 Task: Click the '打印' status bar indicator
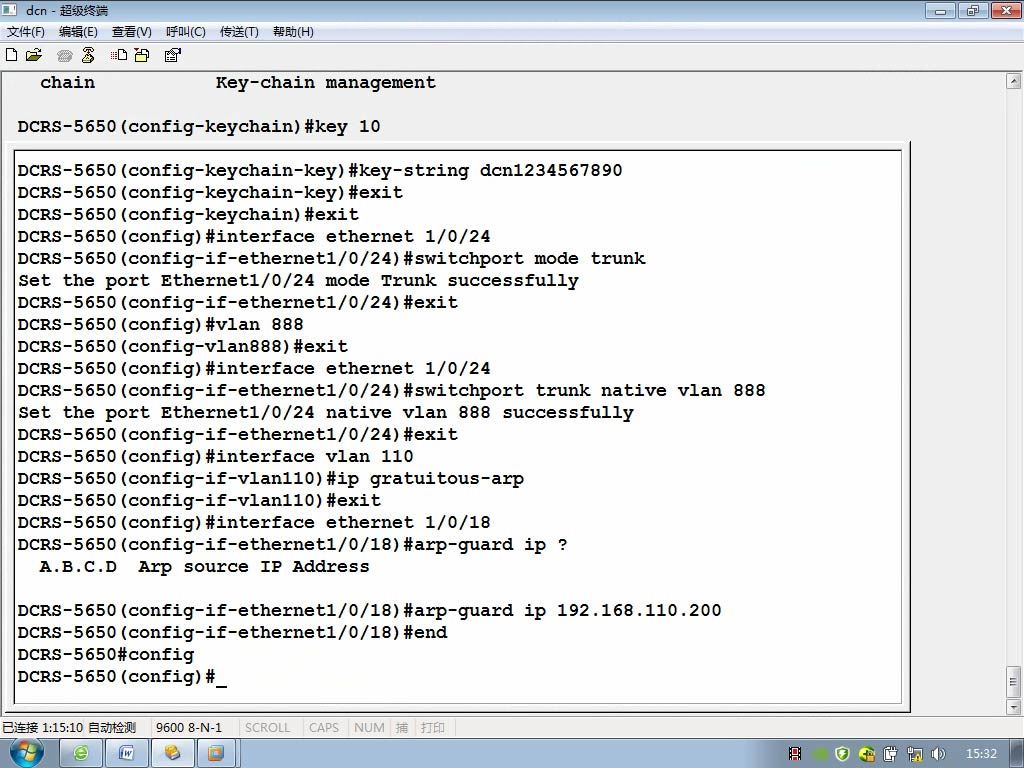(x=432, y=728)
